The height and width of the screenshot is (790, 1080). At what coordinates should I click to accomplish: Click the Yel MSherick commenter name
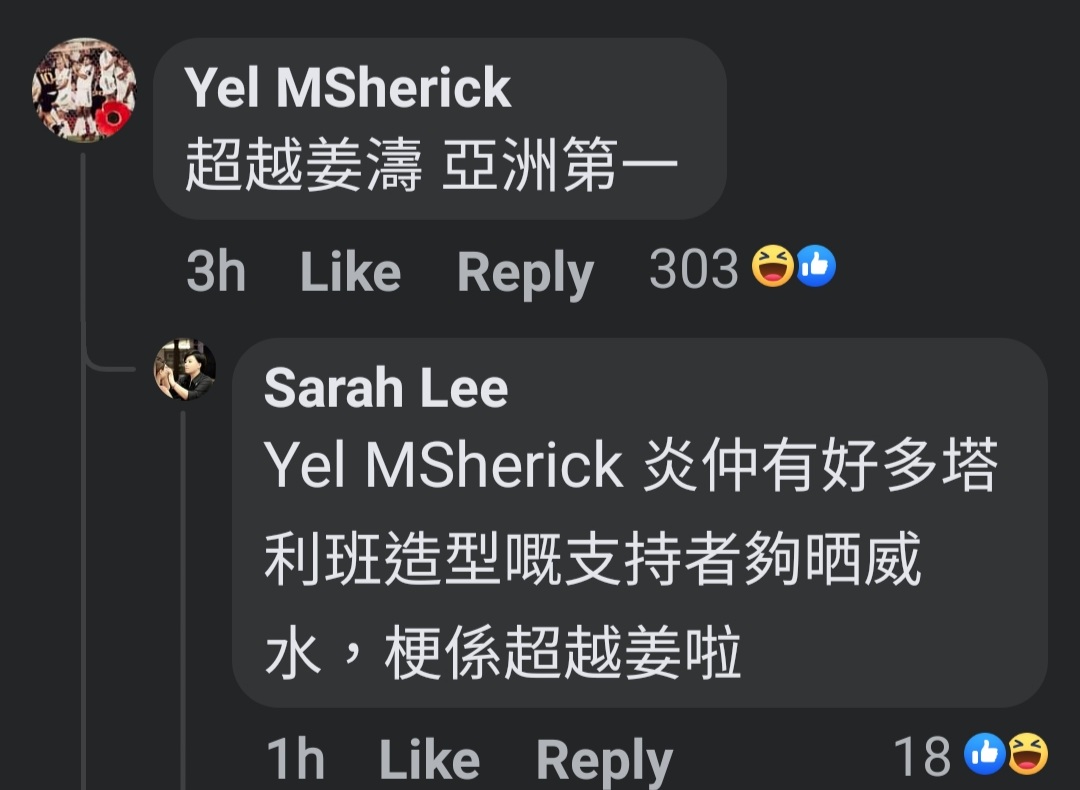coord(347,87)
